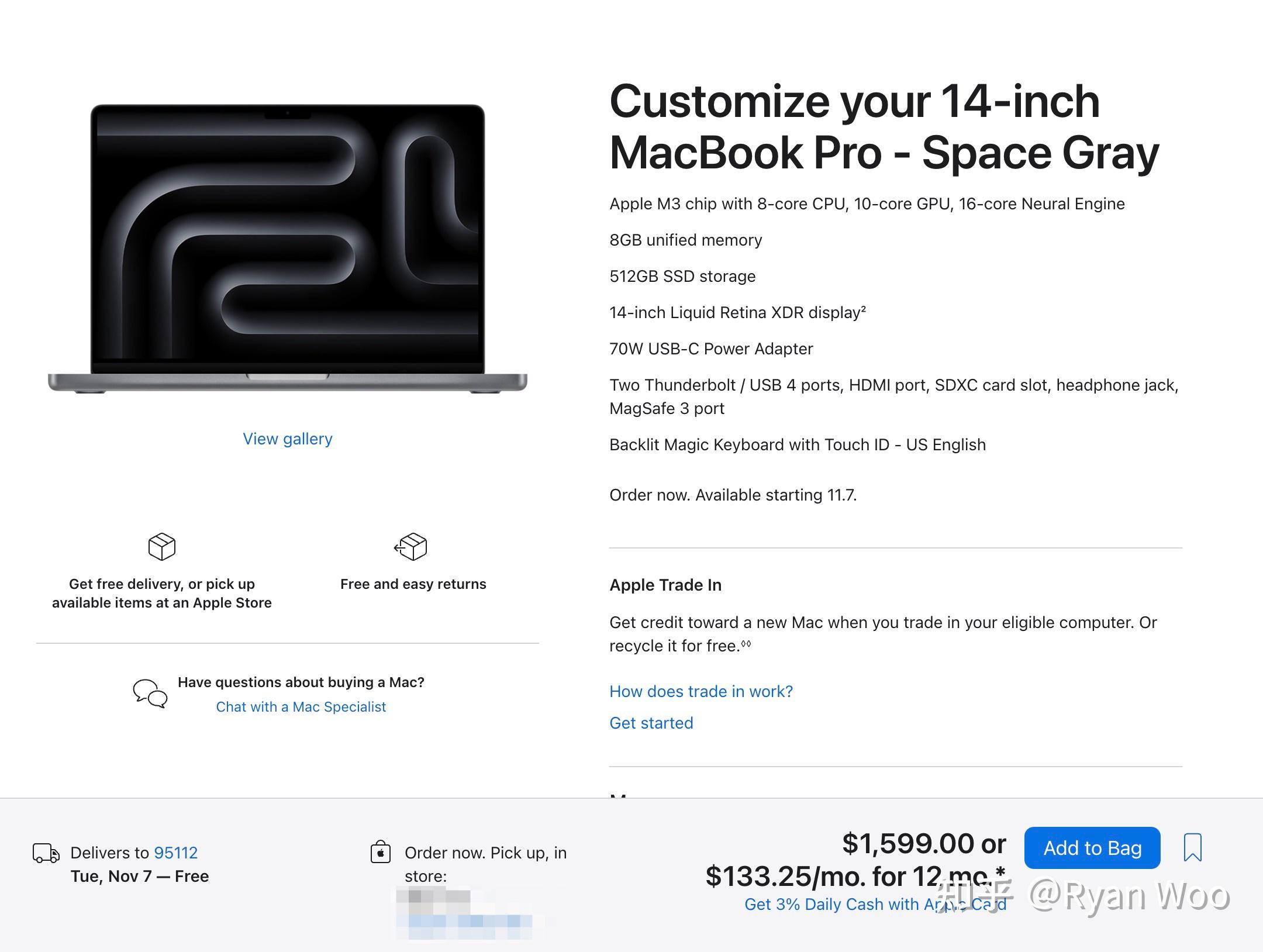Click the free delivery package icon
The height and width of the screenshot is (952, 1263).
click(x=162, y=547)
